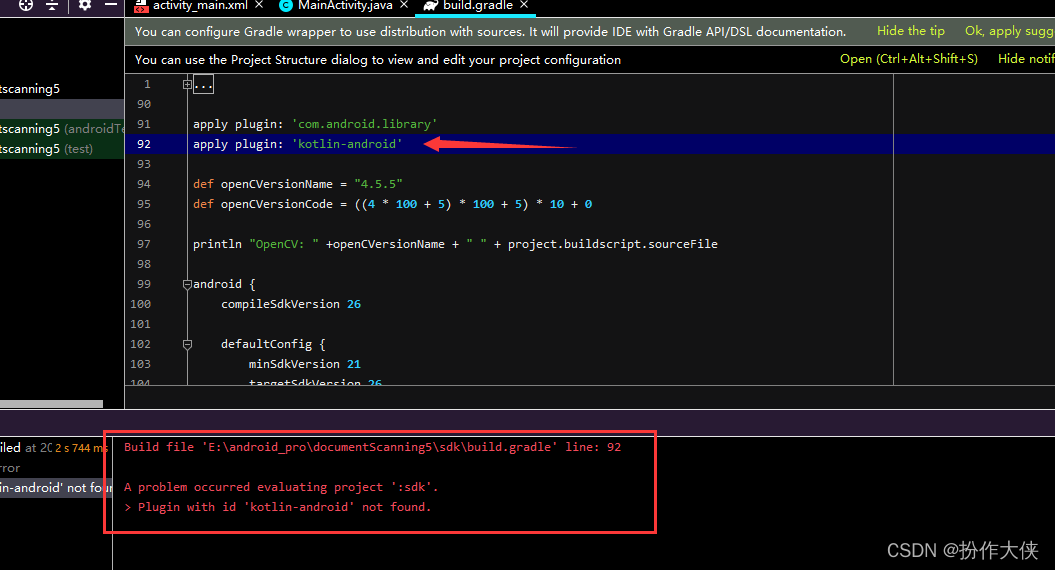Click the "4.5.5" version string
Viewport: 1055px width, 570px height.
pyautogui.click(x=378, y=184)
